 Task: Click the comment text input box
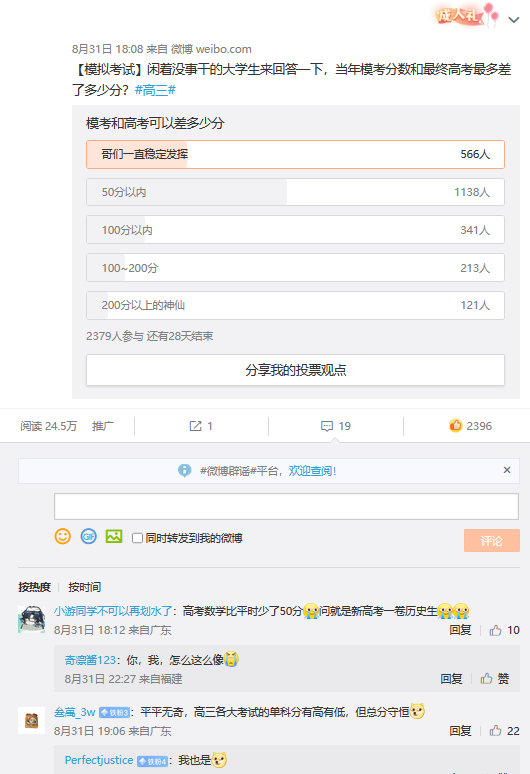pos(286,506)
